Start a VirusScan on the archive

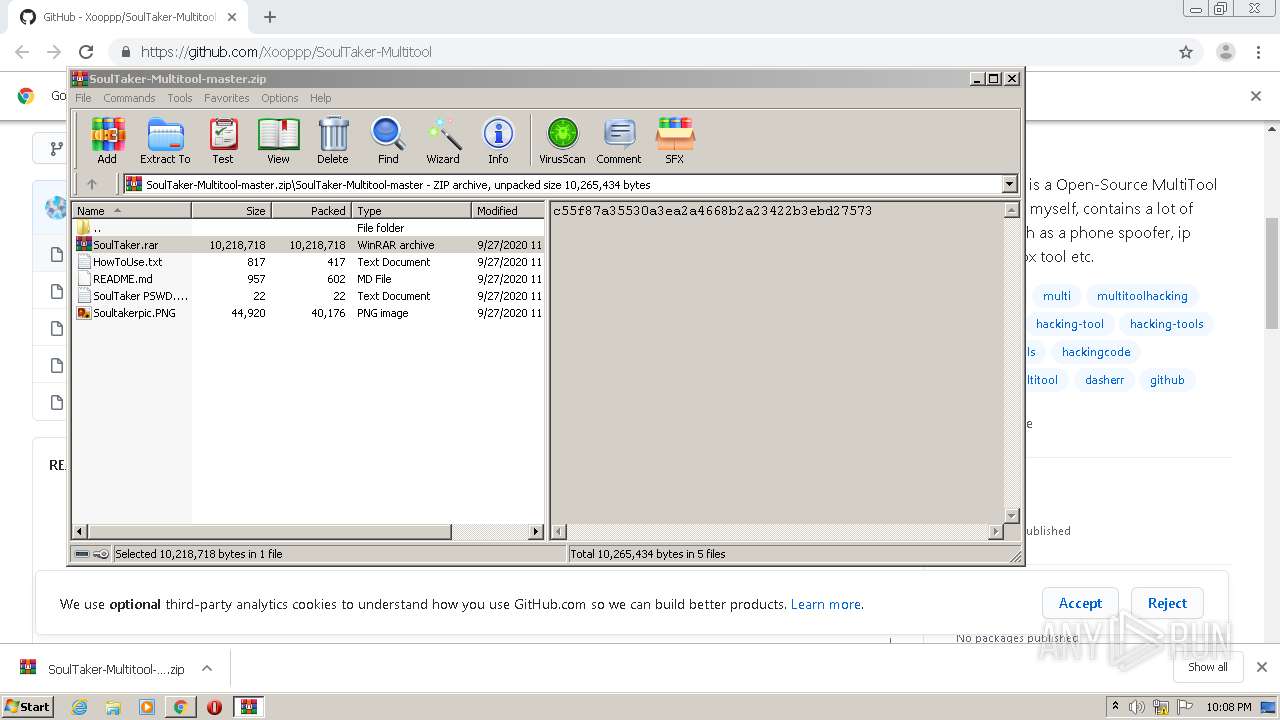click(x=562, y=140)
